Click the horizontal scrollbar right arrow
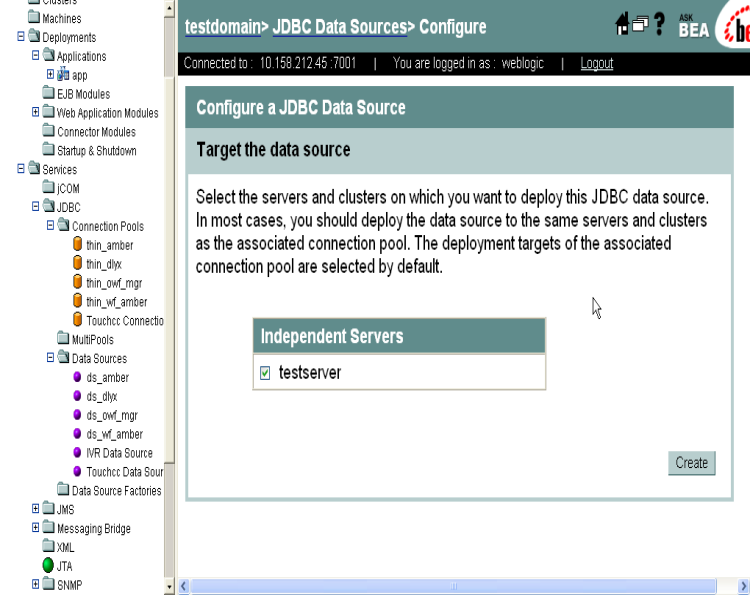This screenshot has width=750, height=595. coord(743,586)
